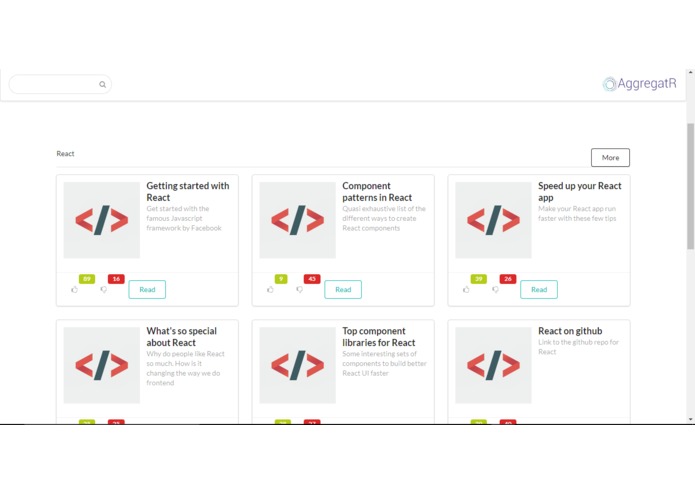The width and height of the screenshot is (695, 494).
Task: Thumbs down the Speed up your React app card
Action: (496, 290)
